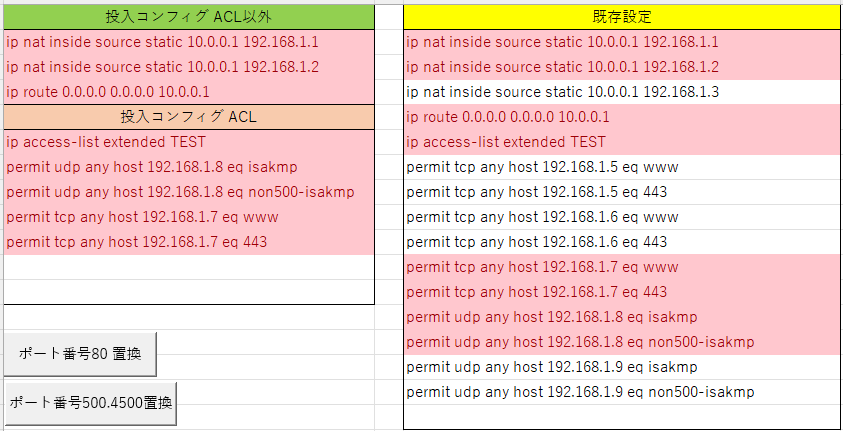The height and width of the screenshot is (431, 843).
Task: Select permit tcp 192.168.1.5 eq www cell
Action: click(x=623, y=167)
